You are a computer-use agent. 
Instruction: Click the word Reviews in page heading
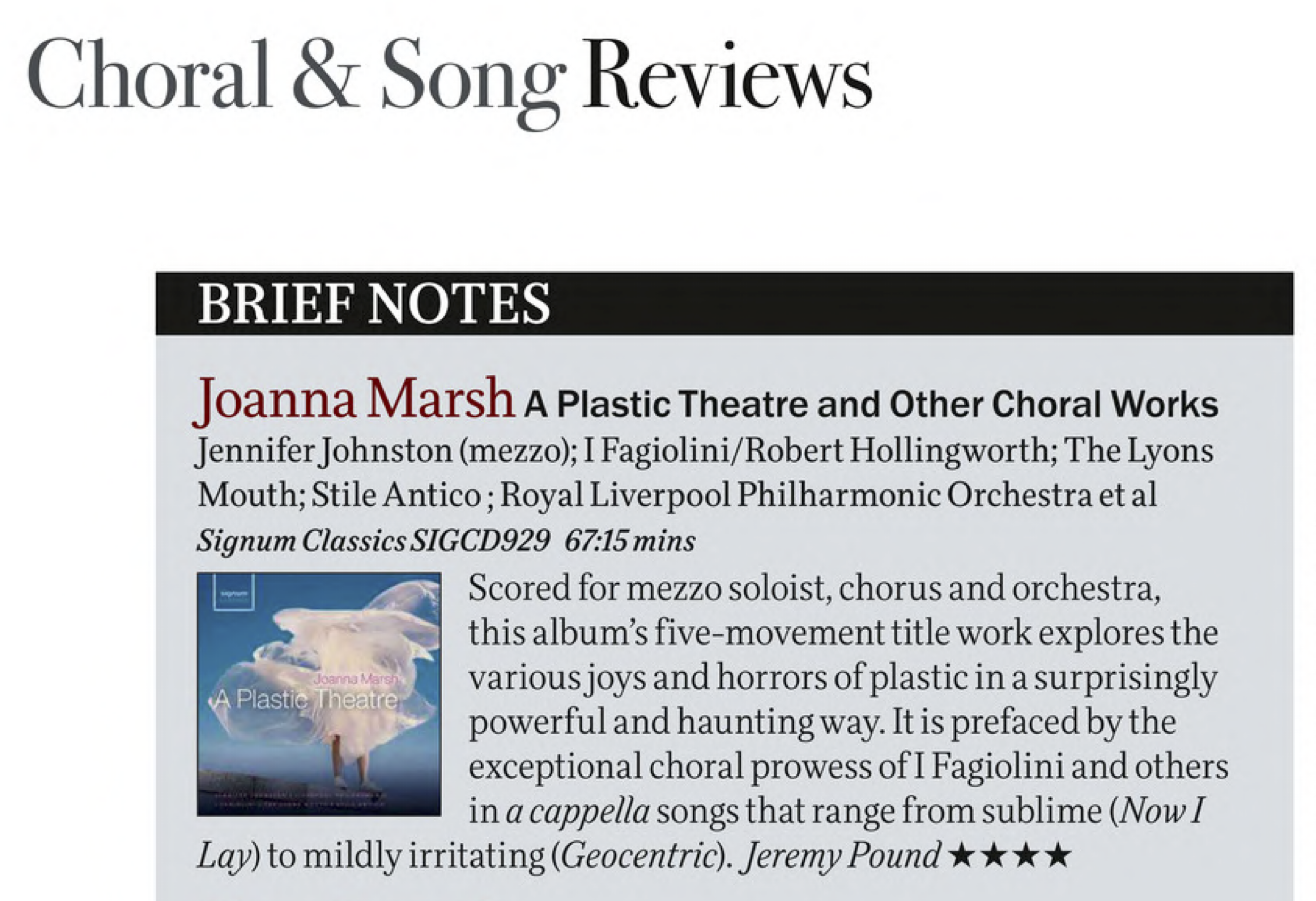pyautogui.click(x=727, y=75)
